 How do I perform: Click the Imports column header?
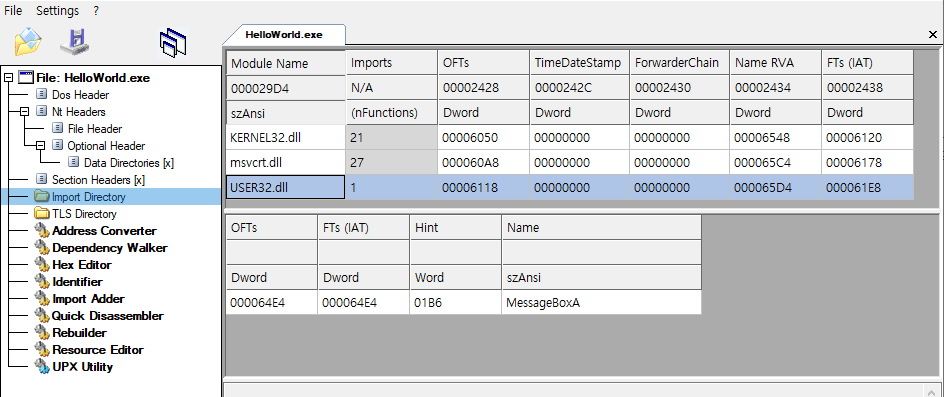(392, 63)
